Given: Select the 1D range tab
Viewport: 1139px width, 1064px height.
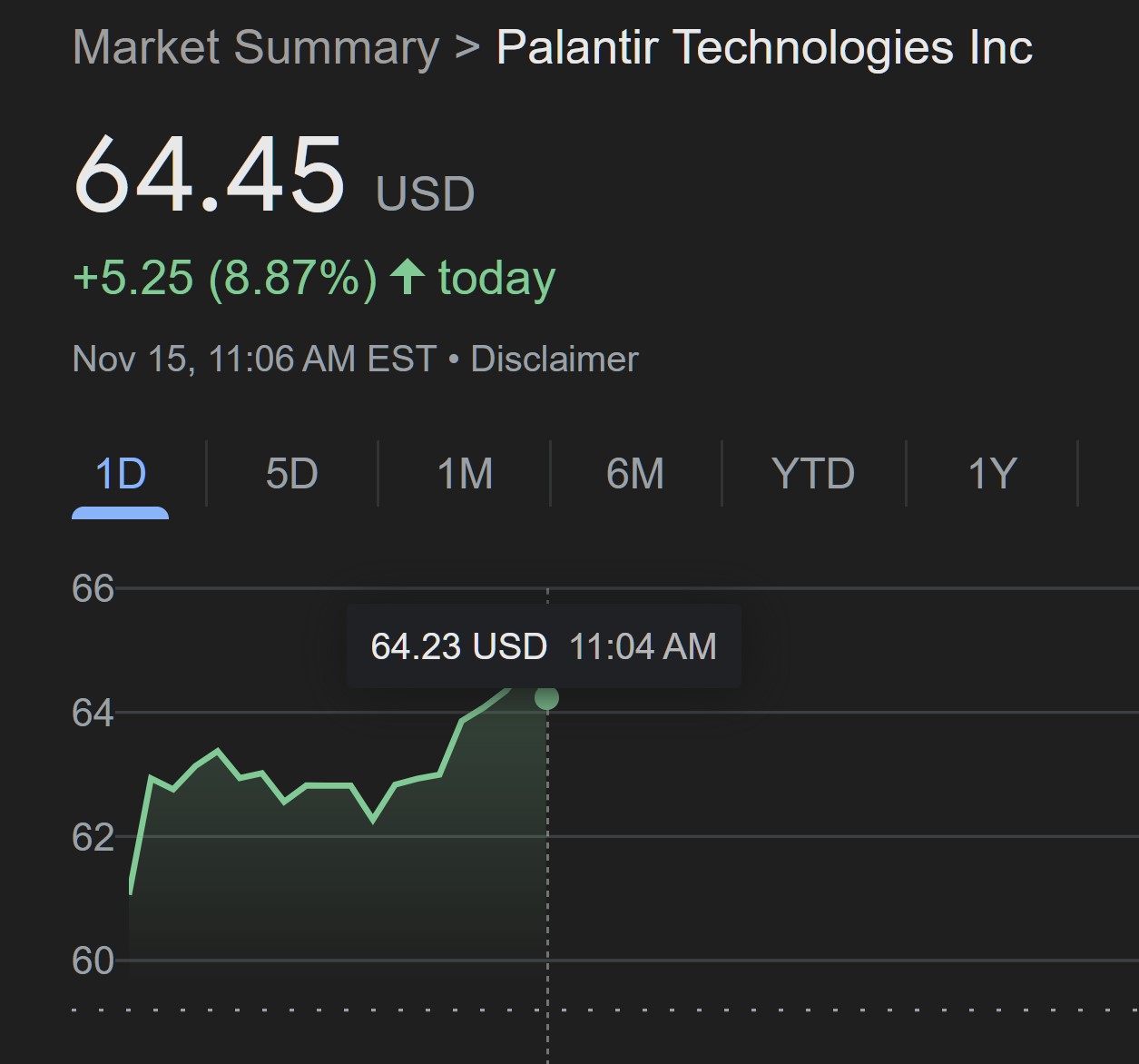Looking at the screenshot, I should tap(121, 474).
